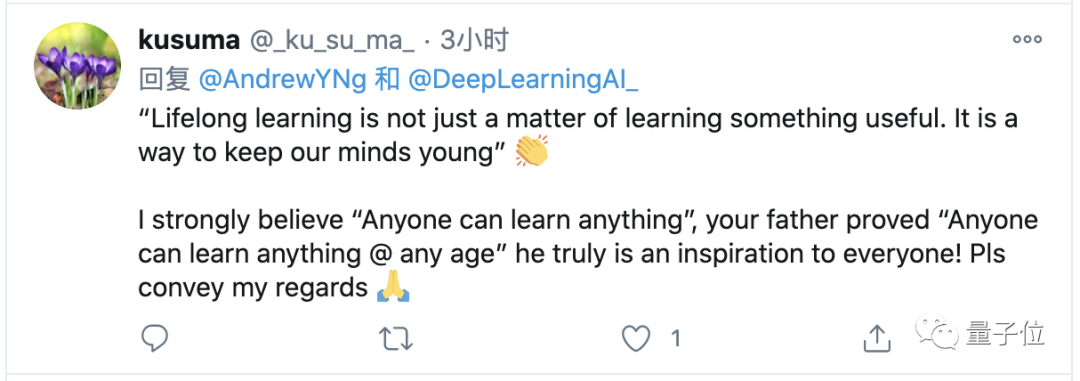Click the reply speech bubble icon
Viewport: 1080px width, 381px height.
click(x=154, y=338)
